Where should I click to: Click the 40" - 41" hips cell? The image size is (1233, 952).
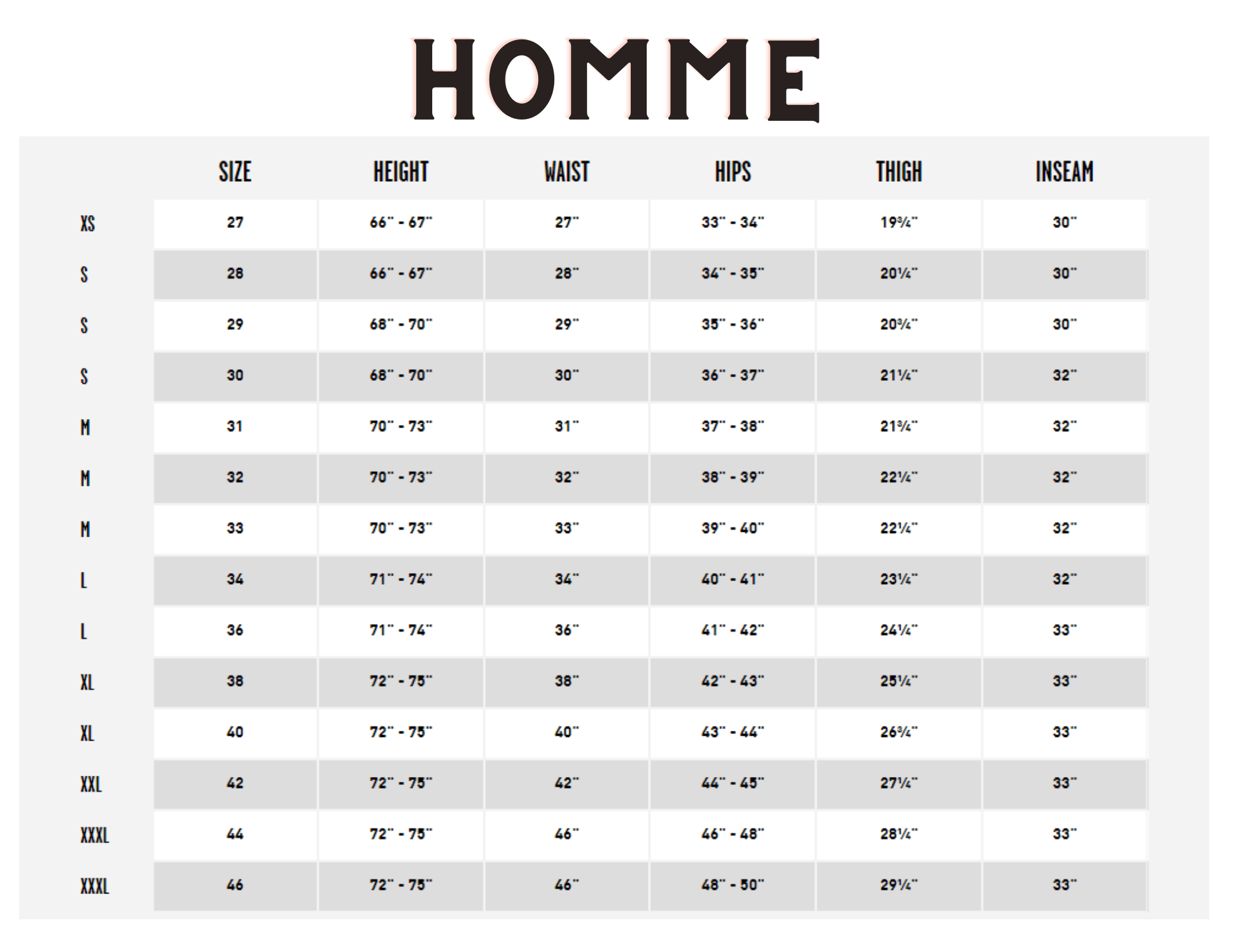click(732, 579)
